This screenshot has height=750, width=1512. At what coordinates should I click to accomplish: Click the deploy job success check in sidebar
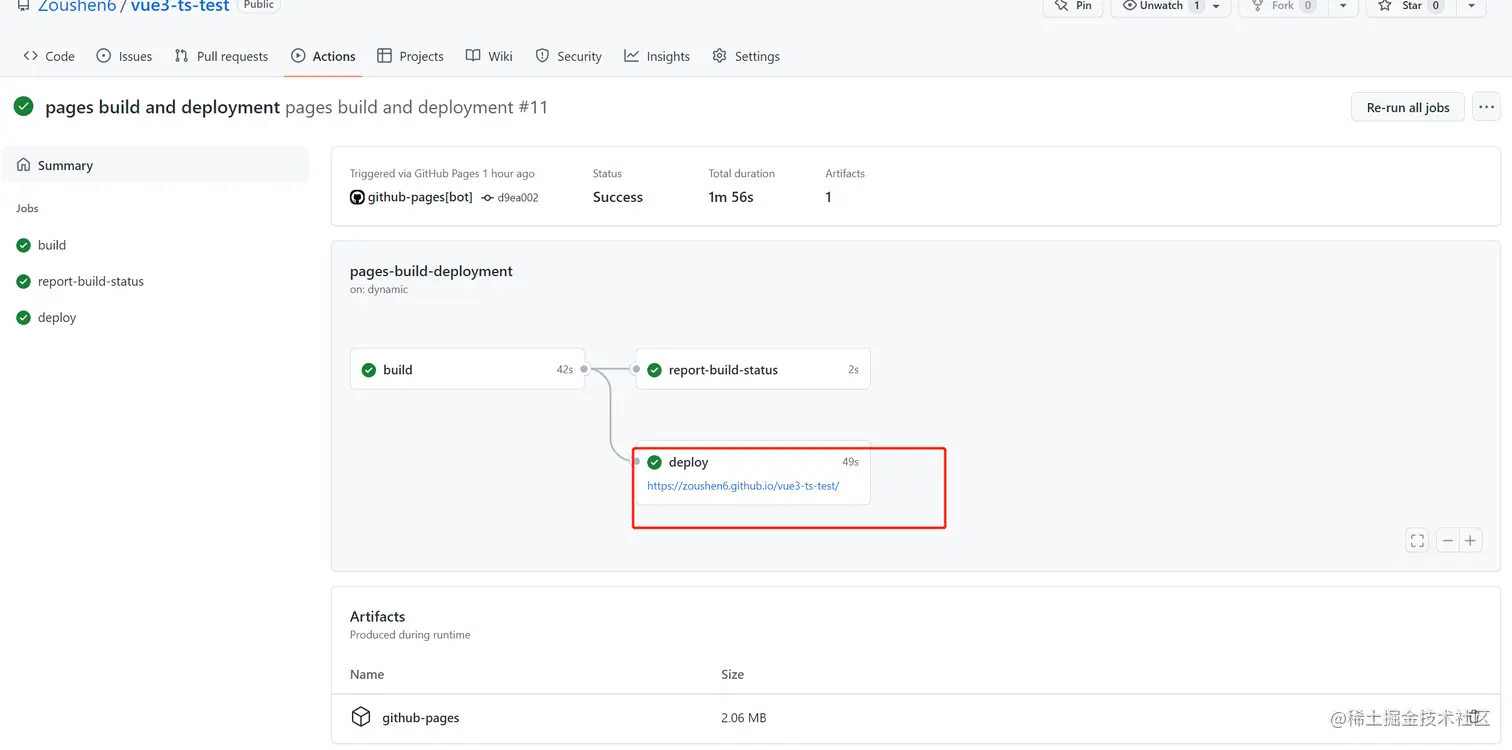24,317
